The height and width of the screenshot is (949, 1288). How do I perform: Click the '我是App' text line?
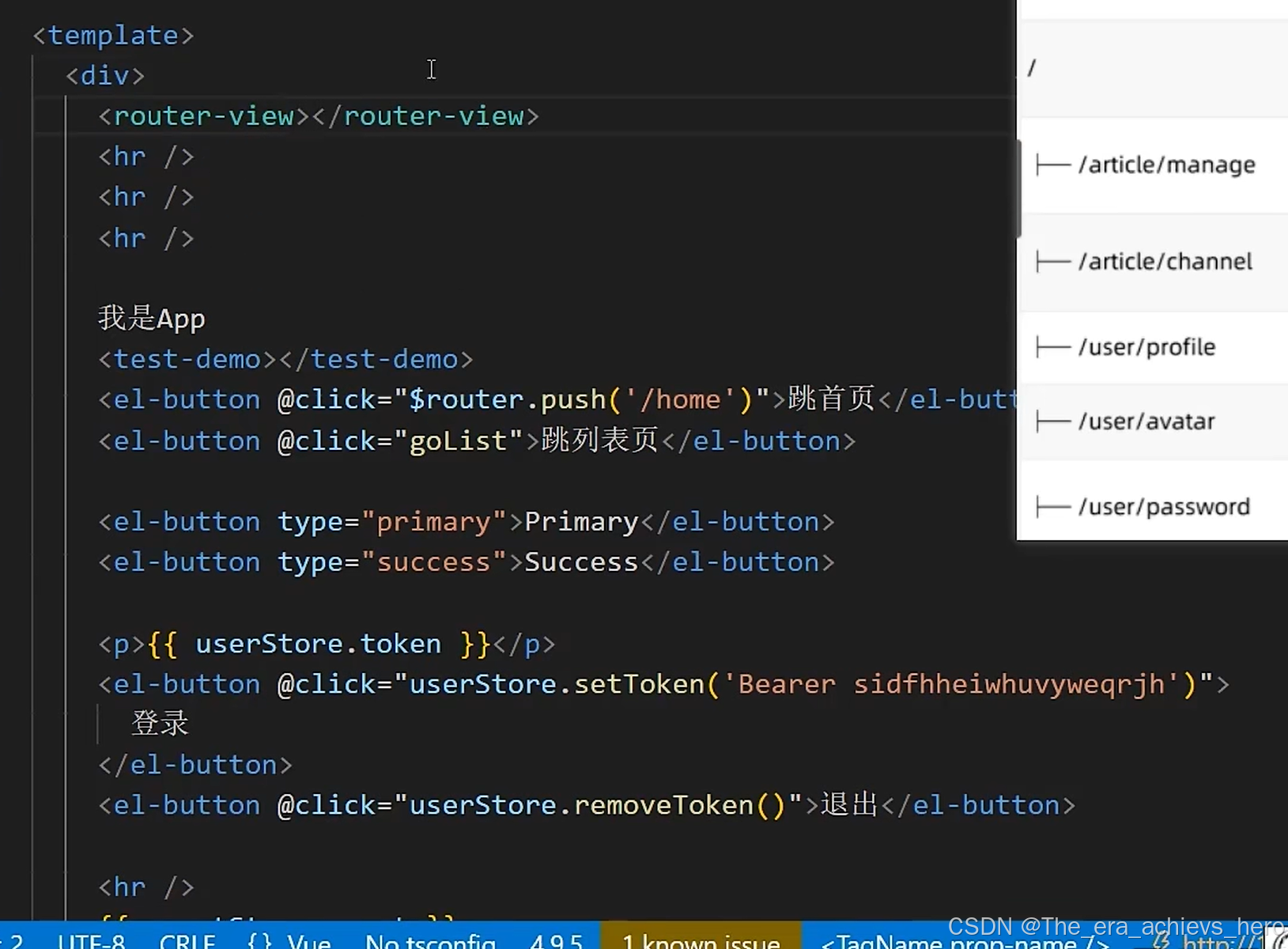[x=152, y=319]
